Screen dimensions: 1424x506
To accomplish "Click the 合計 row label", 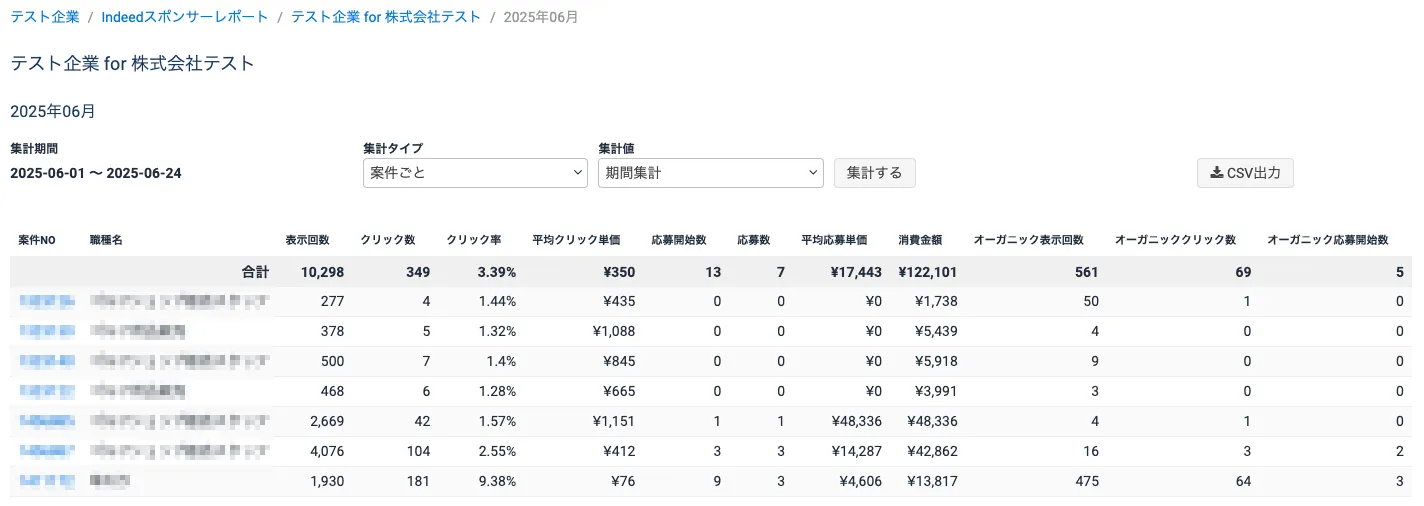I will [x=255, y=272].
